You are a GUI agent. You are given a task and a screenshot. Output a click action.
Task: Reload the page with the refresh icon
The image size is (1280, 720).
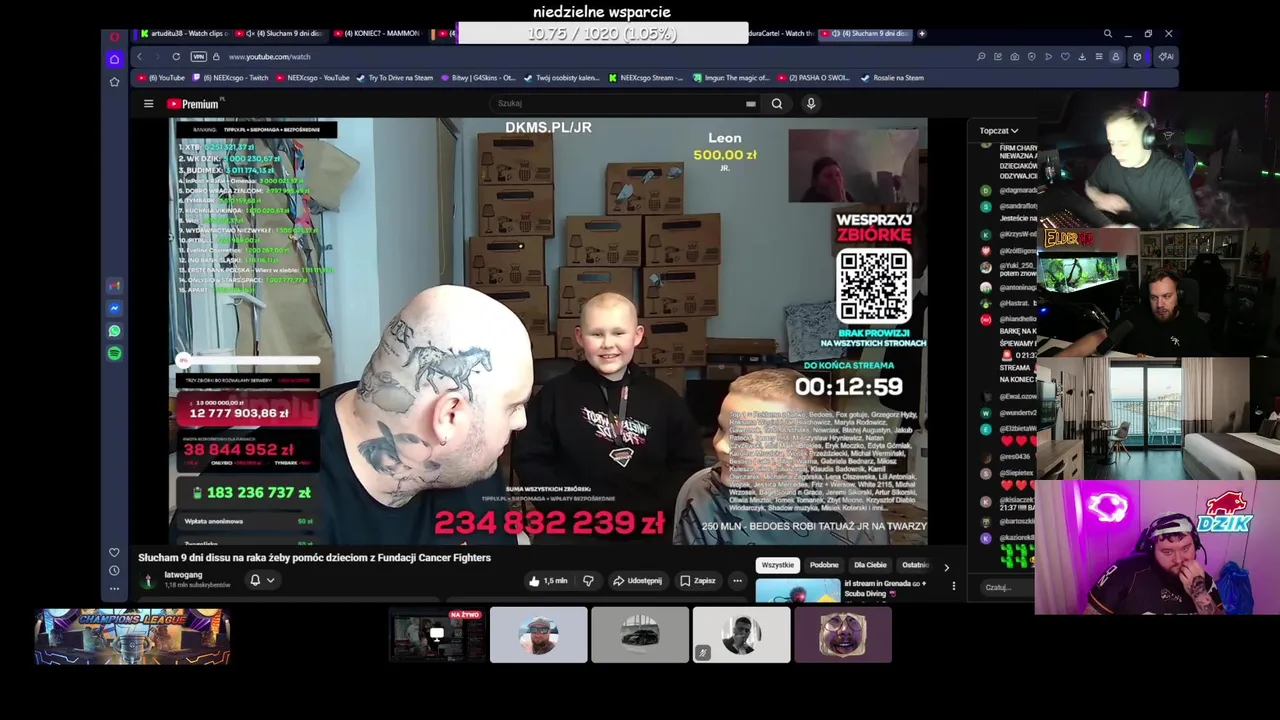pos(176,57)
